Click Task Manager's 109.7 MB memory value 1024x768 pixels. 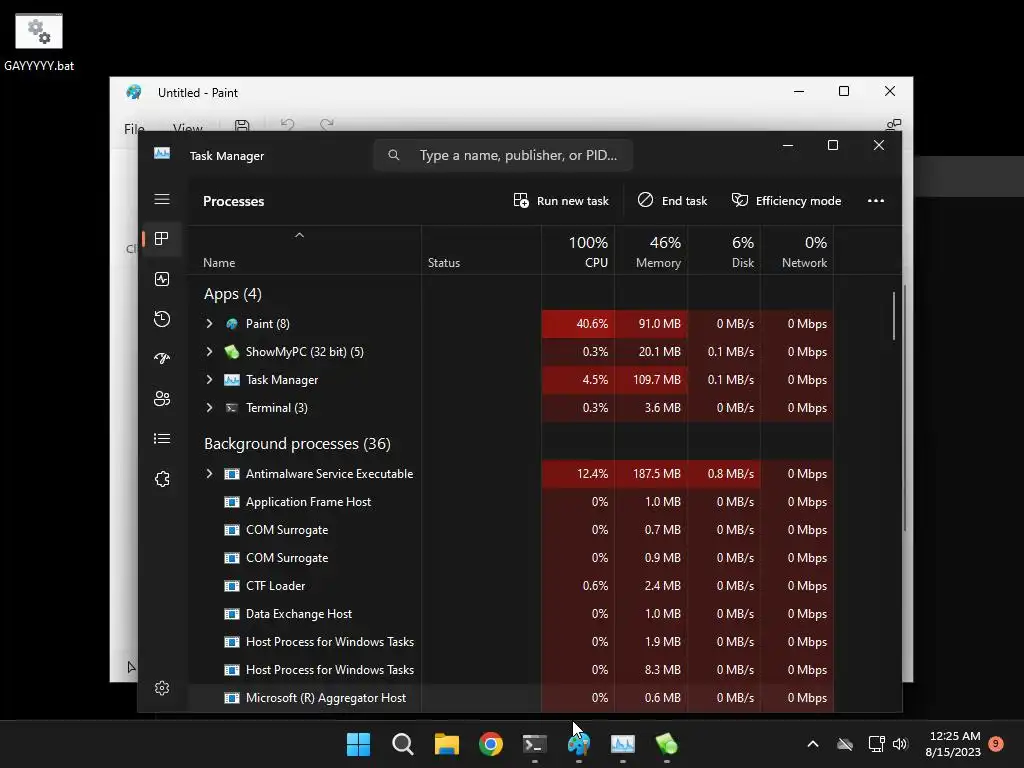tap(656, 380)
